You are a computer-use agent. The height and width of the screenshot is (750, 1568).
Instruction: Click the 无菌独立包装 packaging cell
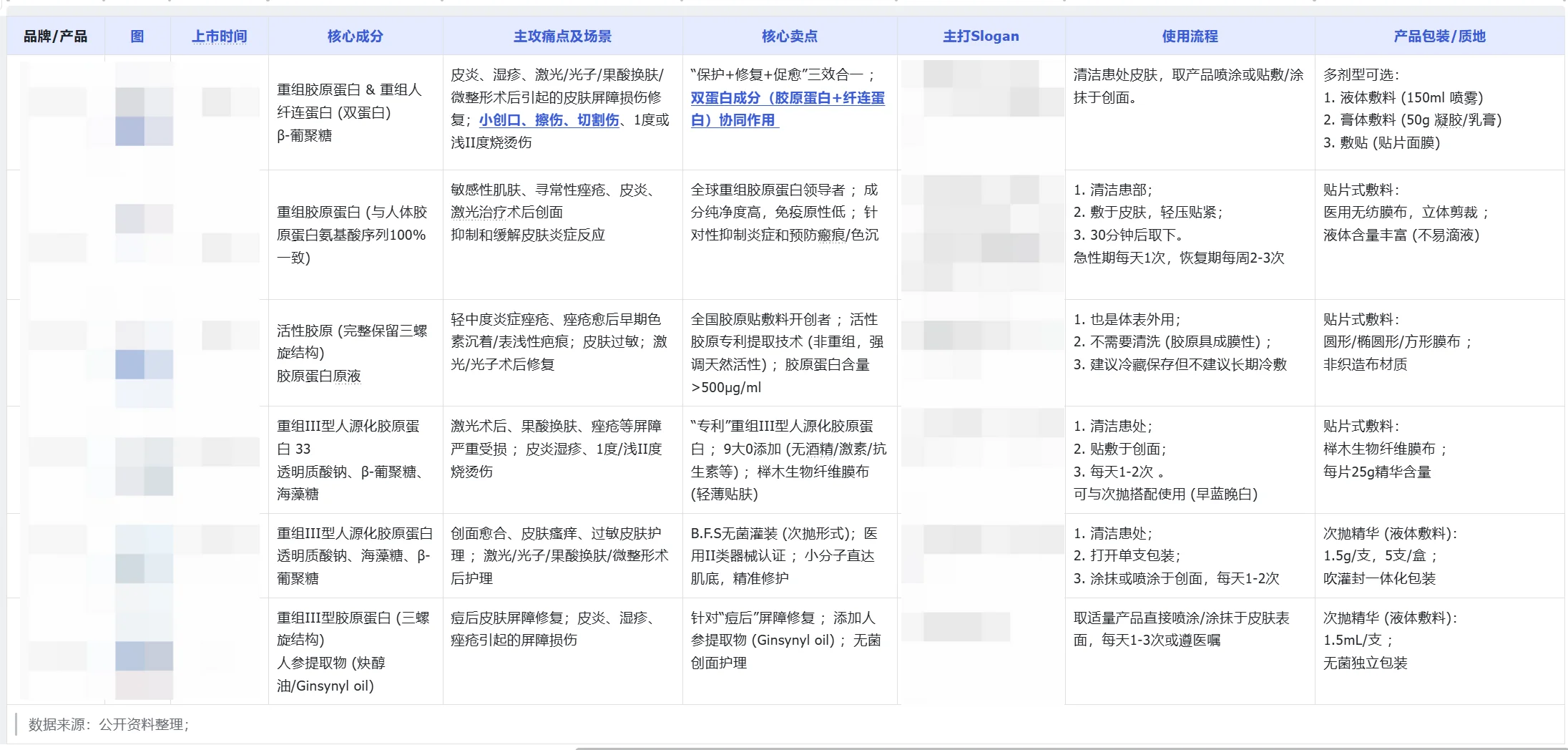tap(1439, 651)
